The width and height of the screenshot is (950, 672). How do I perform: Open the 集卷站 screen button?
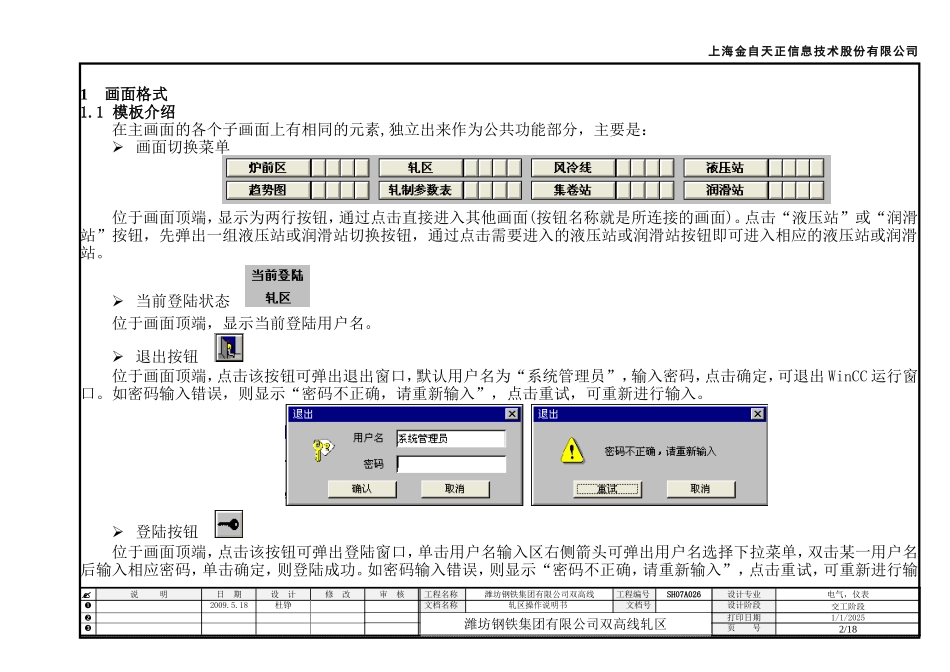coord(573,190)
